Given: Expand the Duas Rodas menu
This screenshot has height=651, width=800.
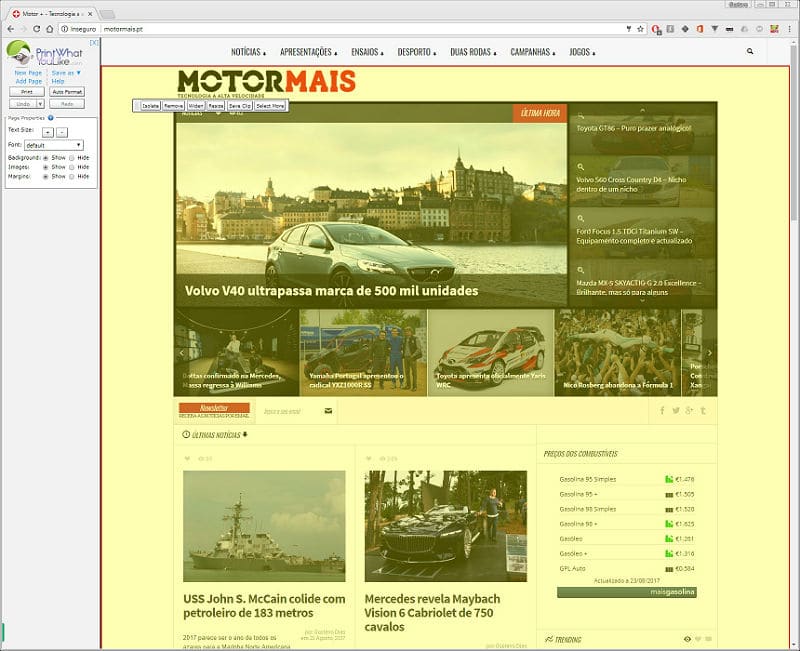Looking at the screenshot, I should [473, 52].
